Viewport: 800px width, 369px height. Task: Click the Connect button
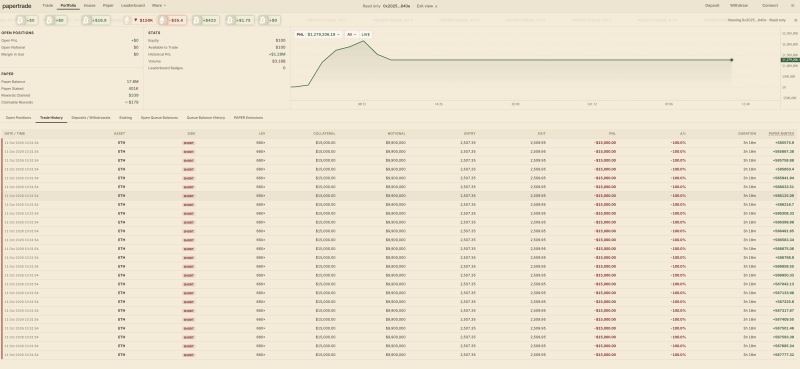pos(770,6)
